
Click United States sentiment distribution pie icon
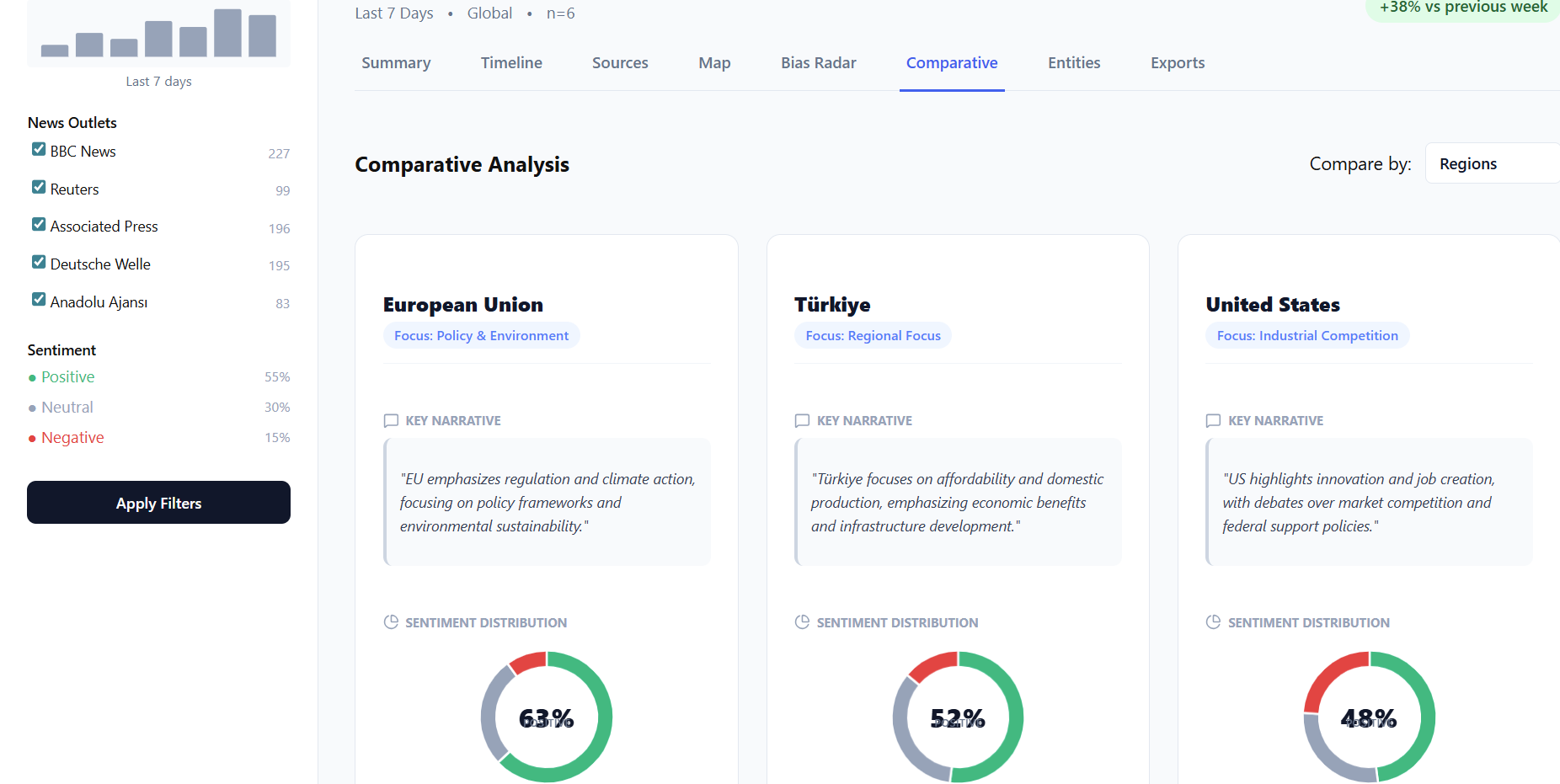1213,622
